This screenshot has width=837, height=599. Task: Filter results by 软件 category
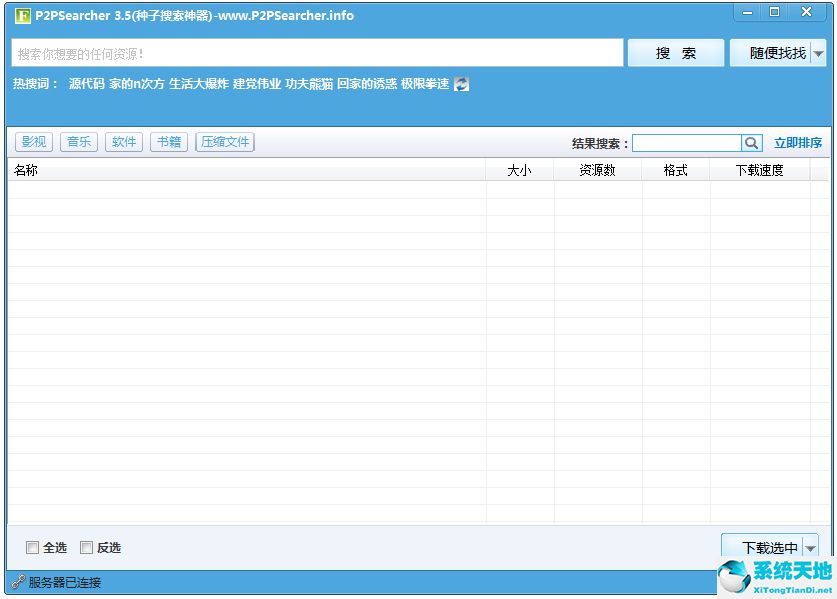(124, 142)
